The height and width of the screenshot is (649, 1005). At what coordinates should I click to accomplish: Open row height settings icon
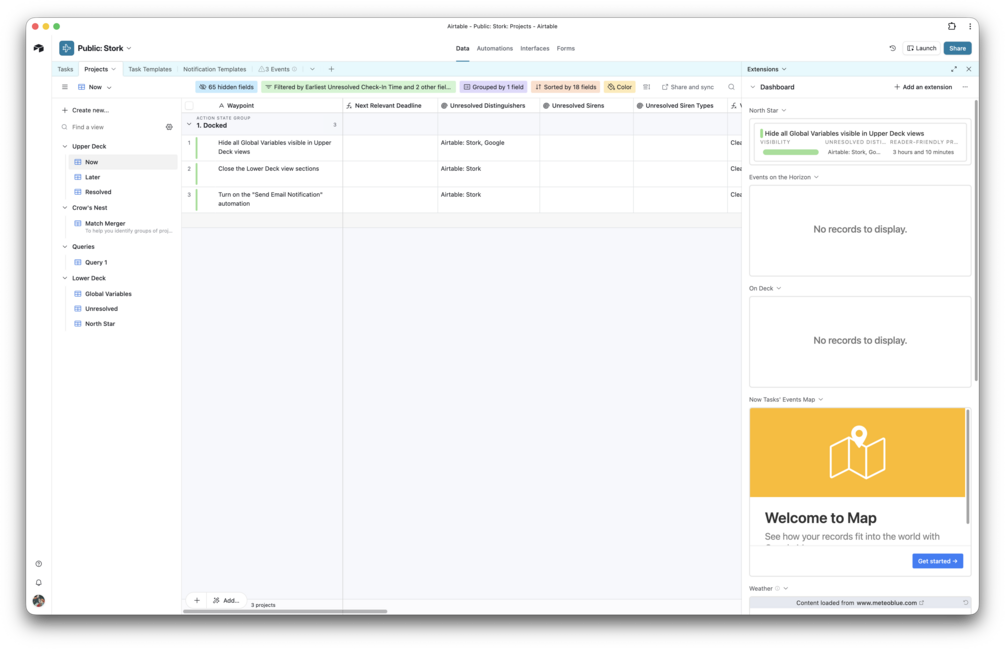[647, 87]
